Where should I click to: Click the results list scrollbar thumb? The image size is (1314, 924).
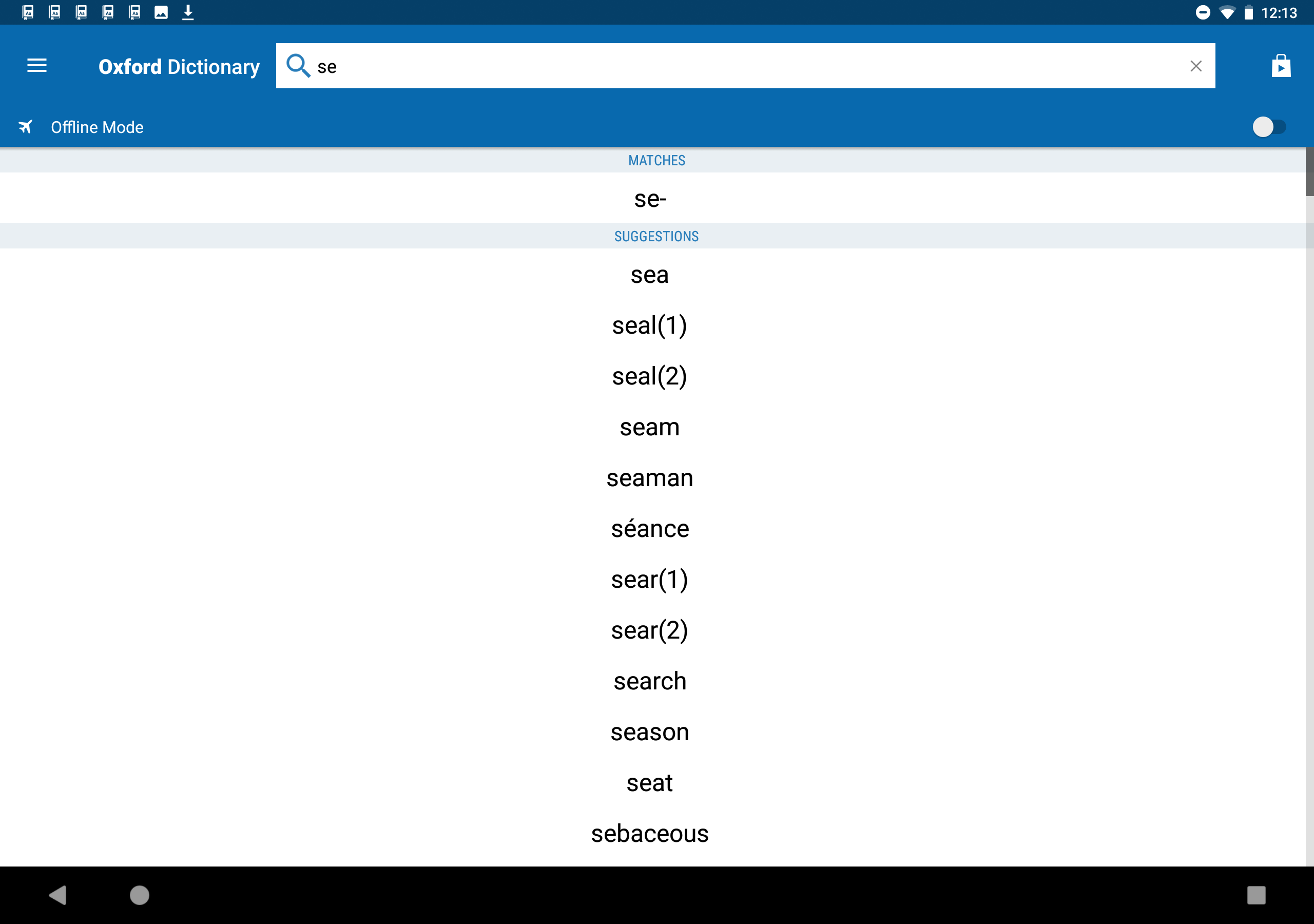[1309, 172]
